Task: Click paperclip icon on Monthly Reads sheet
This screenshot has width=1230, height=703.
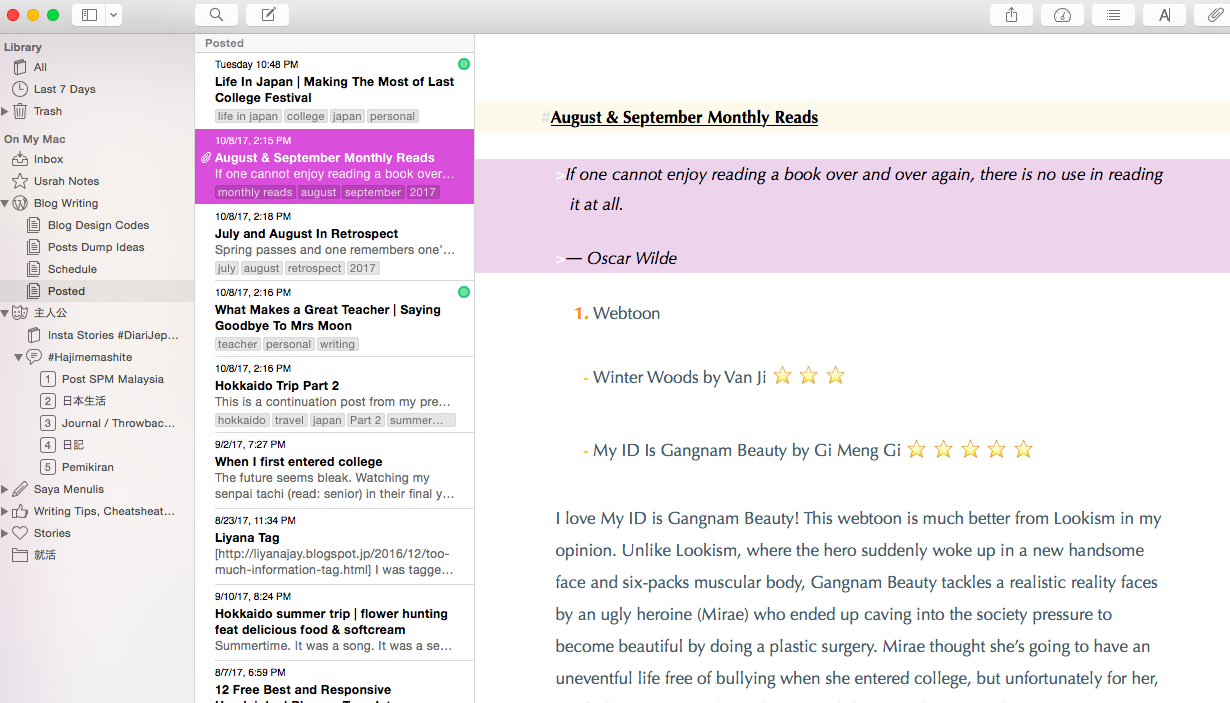Action: (206, 158)
